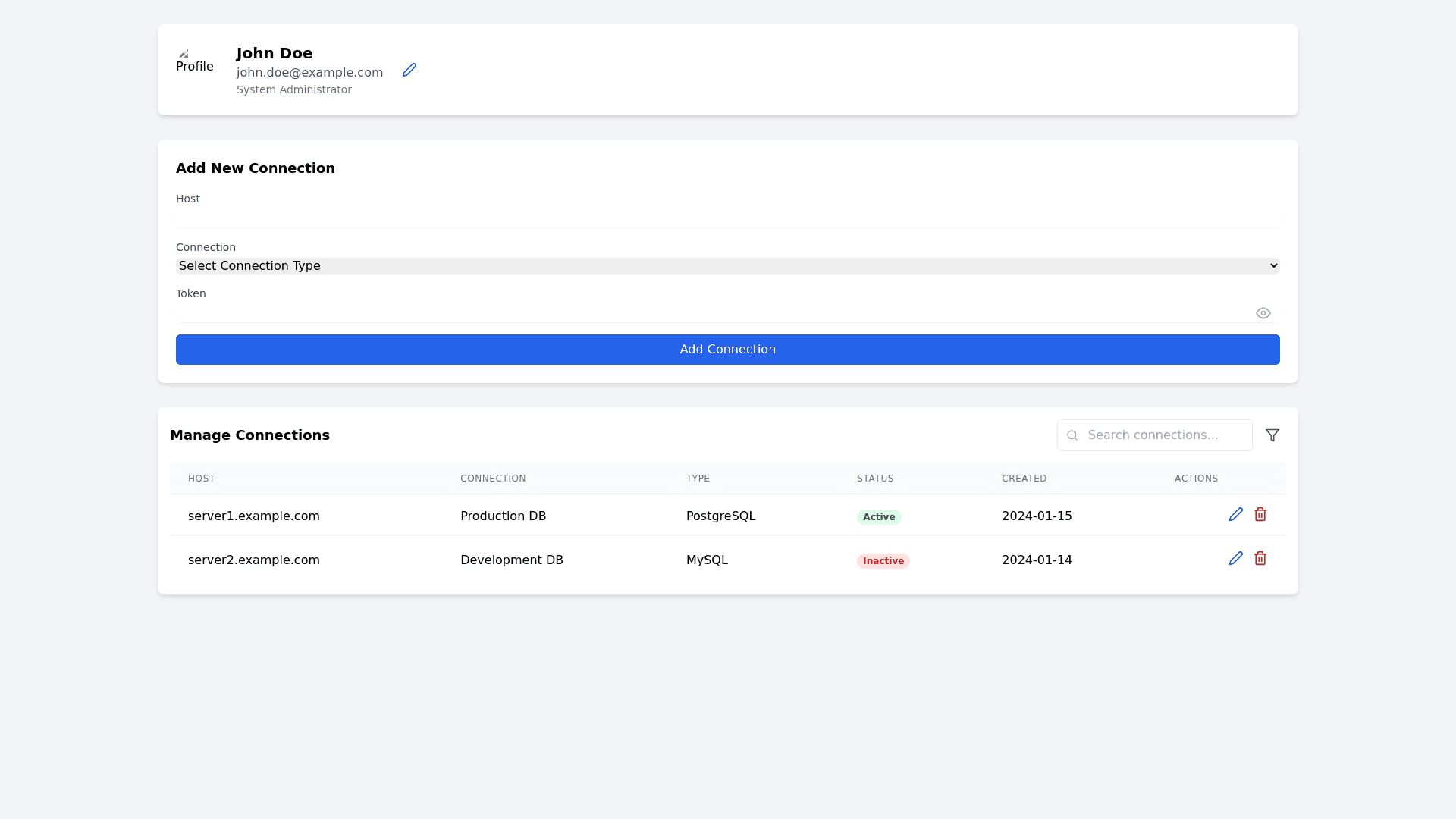The height and width of the screenshot is (819, 1456).
Task: Edit the server2.example.com connection
Action: point(1235,559)
